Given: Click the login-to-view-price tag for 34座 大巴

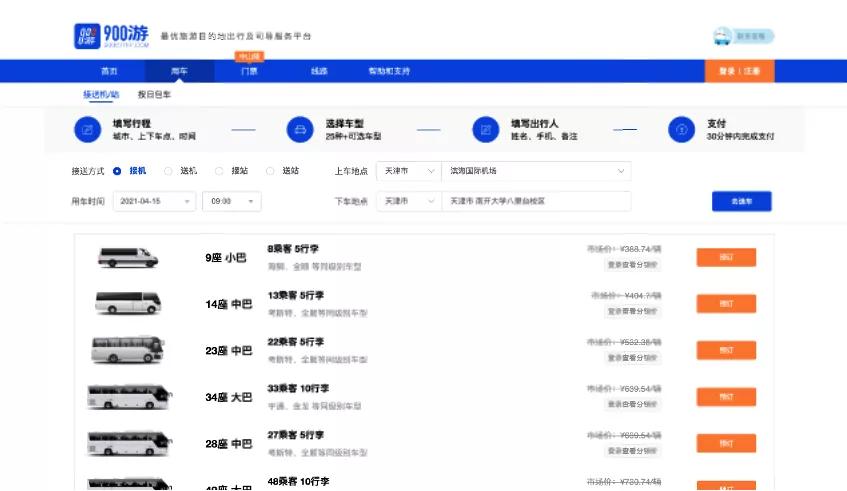Looking at the screenshot, I should coord(632,404).
